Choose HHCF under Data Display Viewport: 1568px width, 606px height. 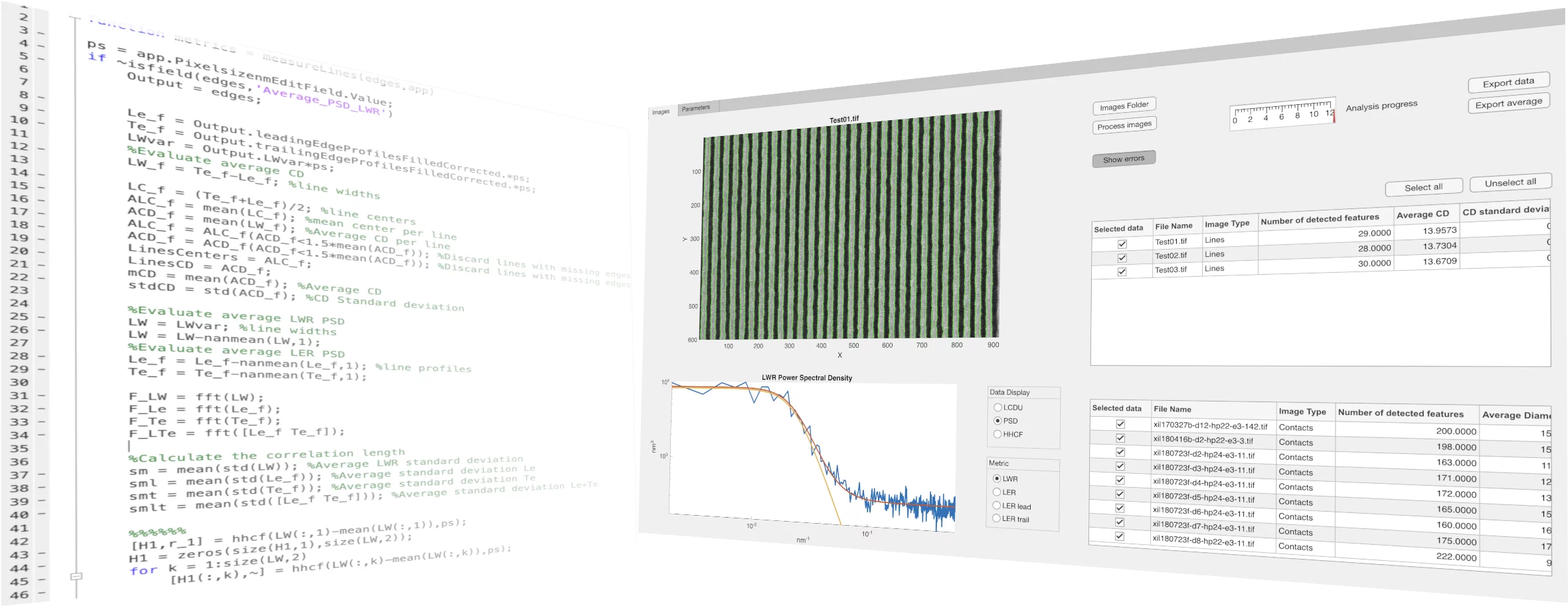pyautogui.click(x=998, y=434)
